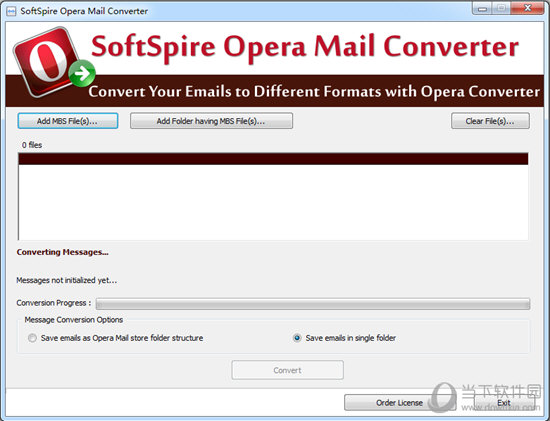Click the 'Convert Your Emails to Different Formats' tagline
The width and height of the screenshot is (550, 421).
tap(314, 92)
